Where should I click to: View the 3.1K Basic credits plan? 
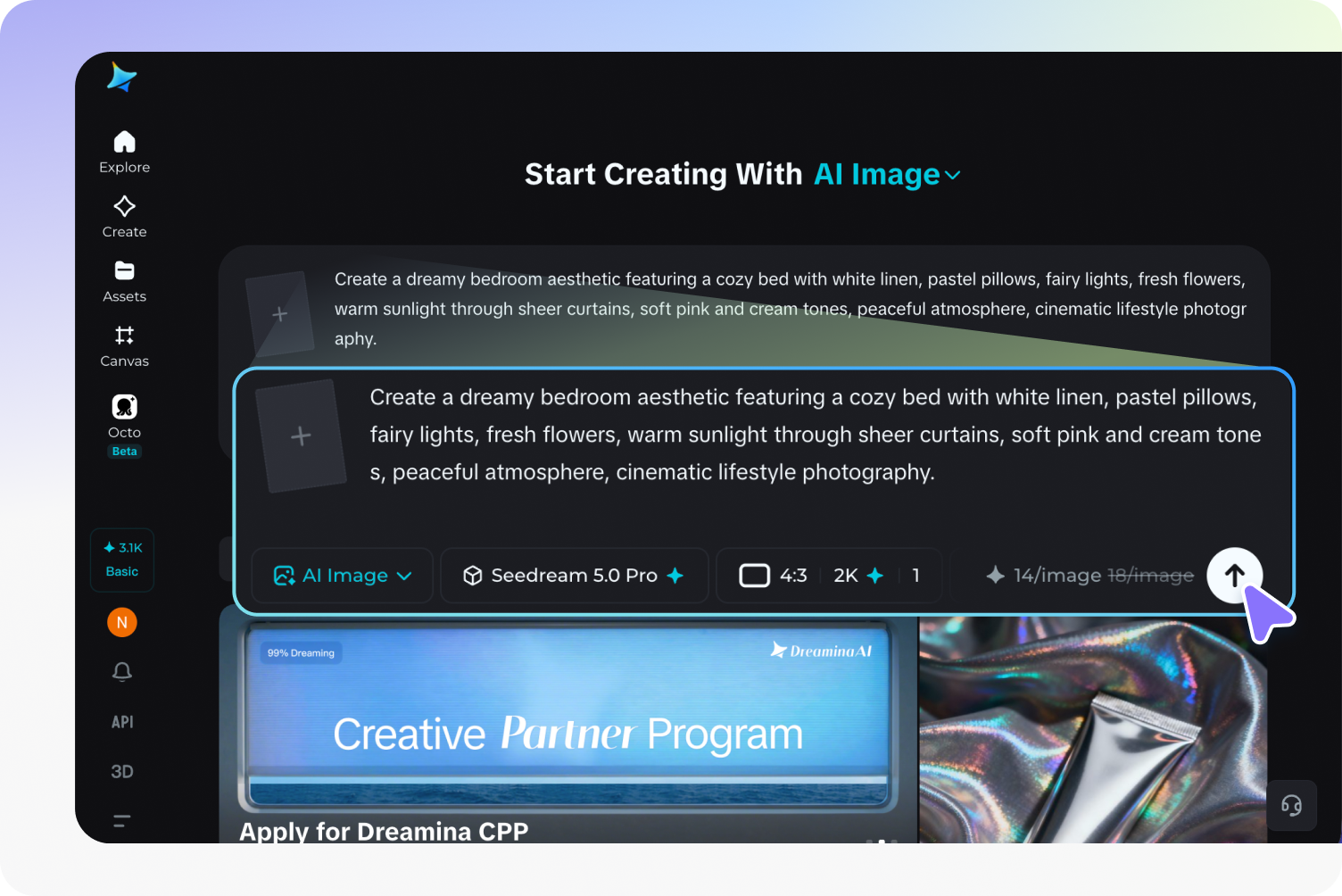click(x=122, y=560)
